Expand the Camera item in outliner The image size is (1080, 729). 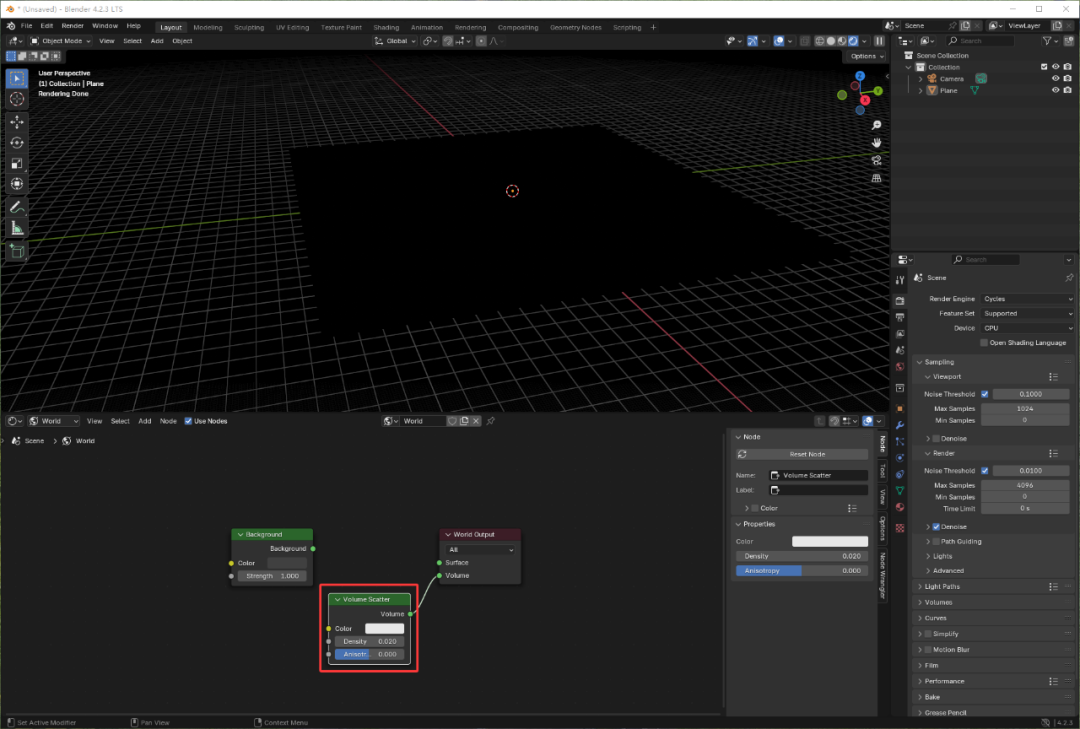coord(920,79)
